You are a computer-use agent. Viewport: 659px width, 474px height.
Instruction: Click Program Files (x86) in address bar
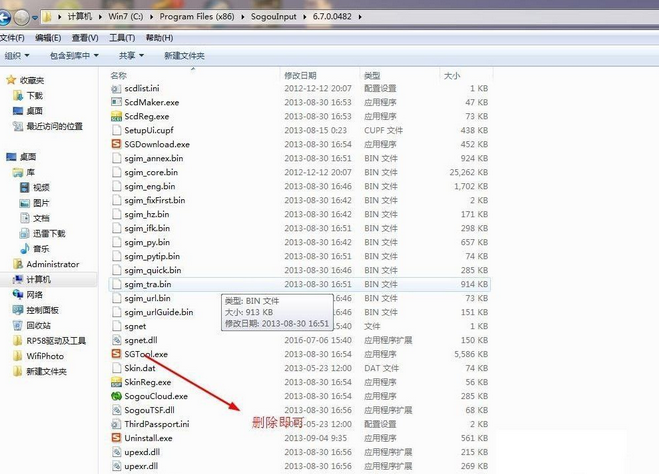click(197, 17)
